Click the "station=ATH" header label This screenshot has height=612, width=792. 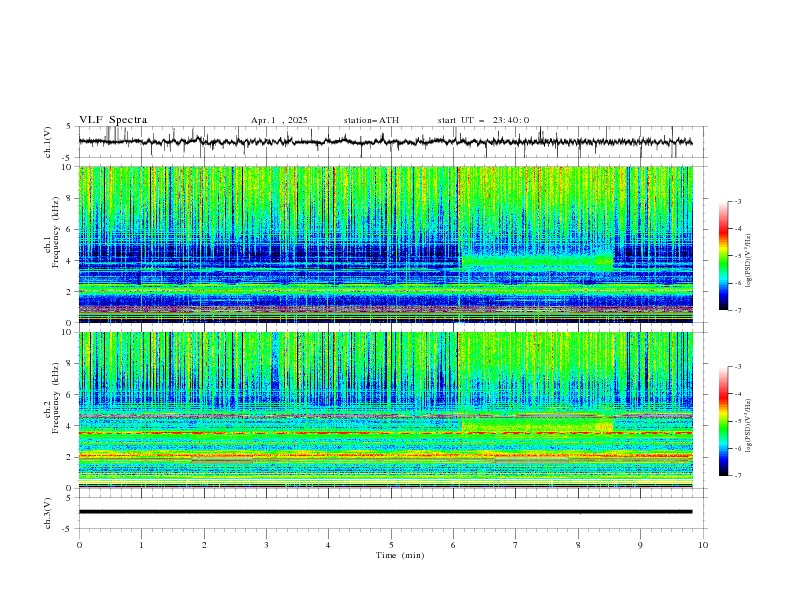coord(371,120)
